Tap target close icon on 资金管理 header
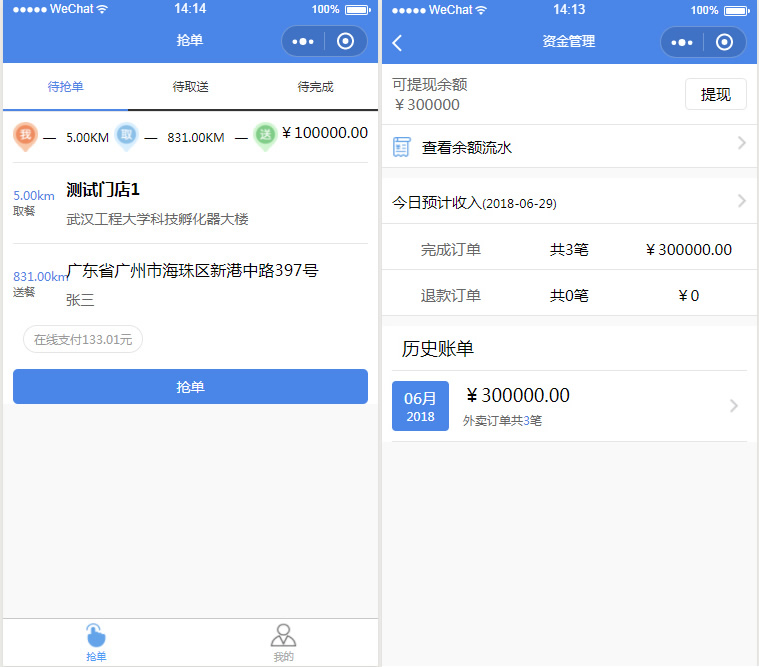759x667 pixels. [725, 42]
